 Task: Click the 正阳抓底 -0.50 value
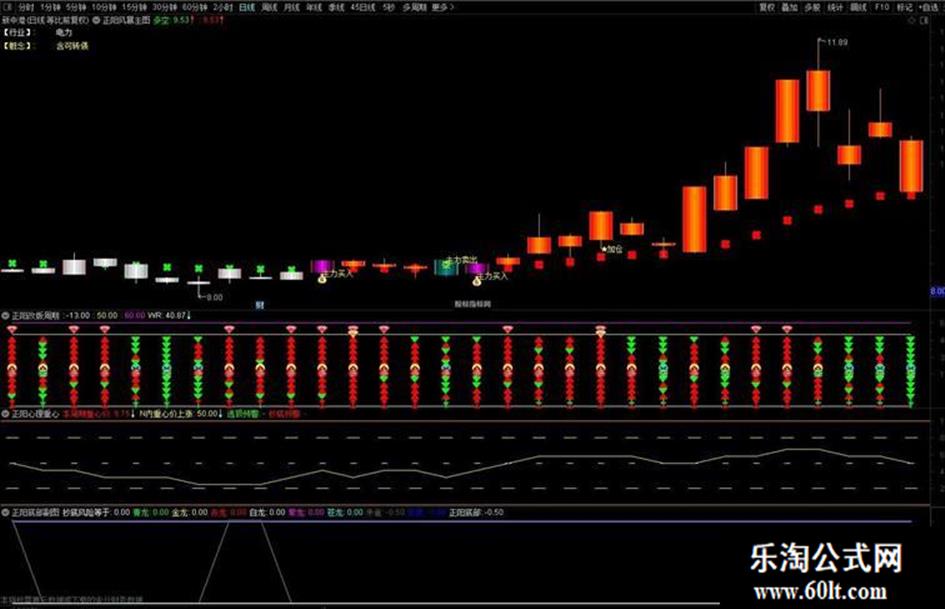(476, 512)
